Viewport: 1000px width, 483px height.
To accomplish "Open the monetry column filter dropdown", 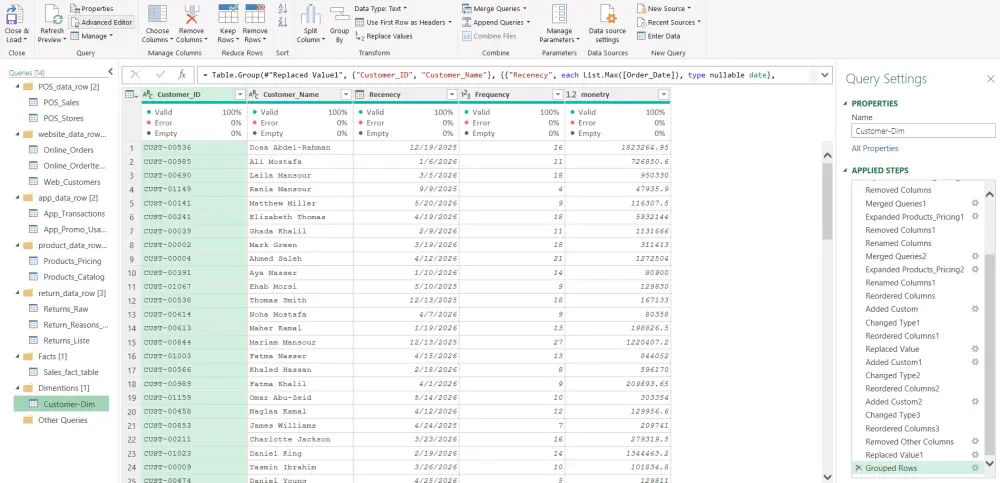I will pos(663,94).
